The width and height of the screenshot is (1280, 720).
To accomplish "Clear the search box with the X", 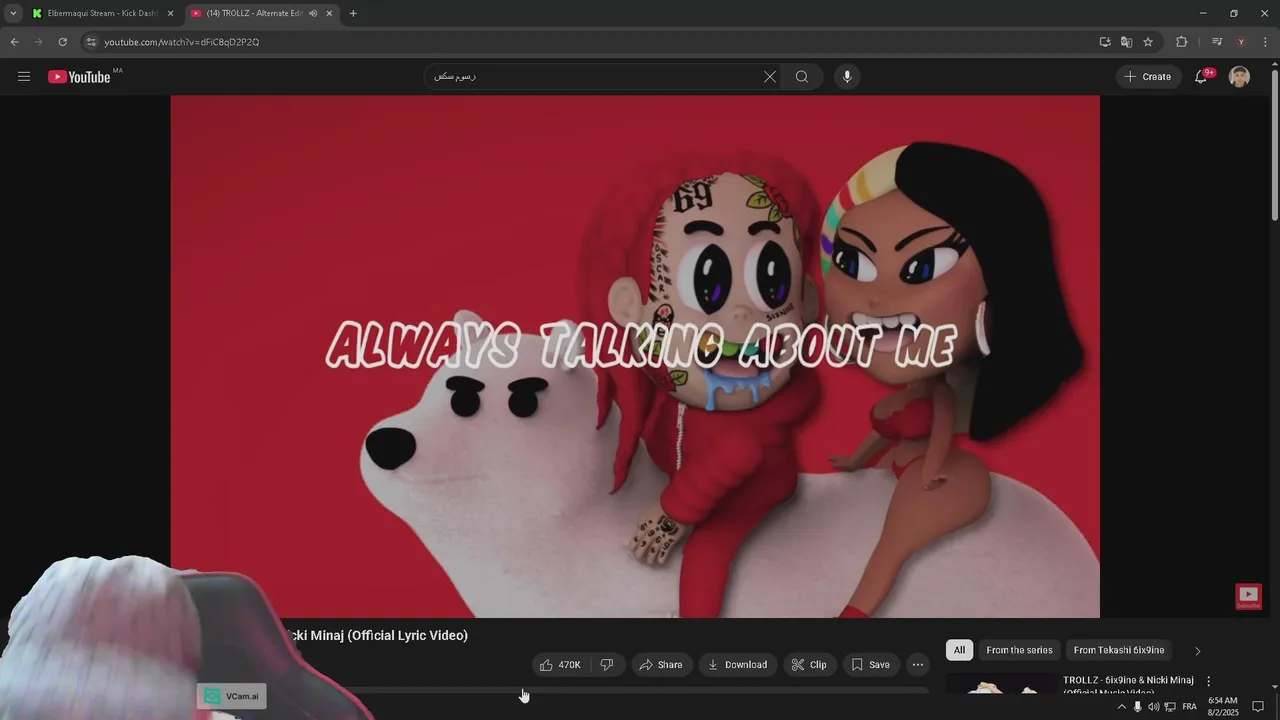I will tap(770, 77).
